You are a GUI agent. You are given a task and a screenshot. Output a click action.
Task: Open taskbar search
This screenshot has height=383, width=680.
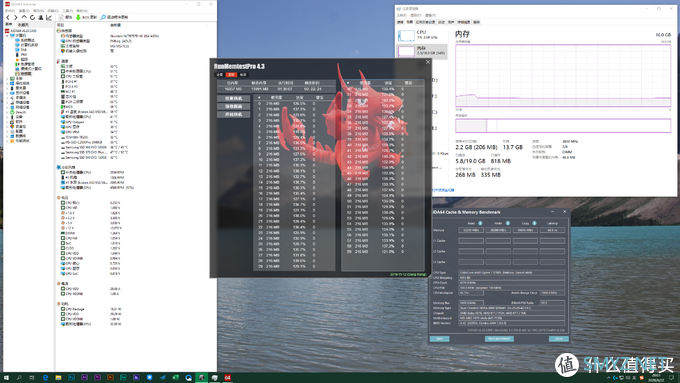19,378
